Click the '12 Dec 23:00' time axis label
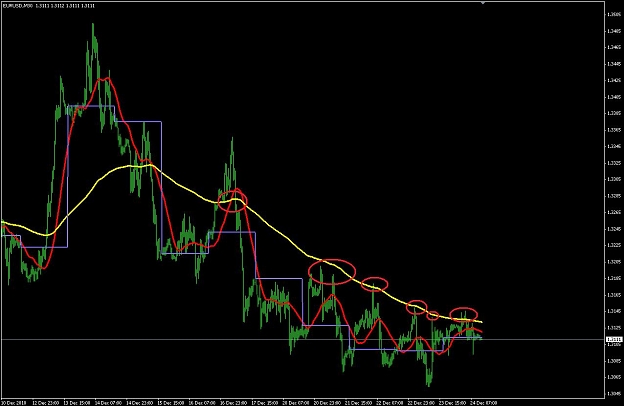This screenshot has height=406, width=625. 45,403
